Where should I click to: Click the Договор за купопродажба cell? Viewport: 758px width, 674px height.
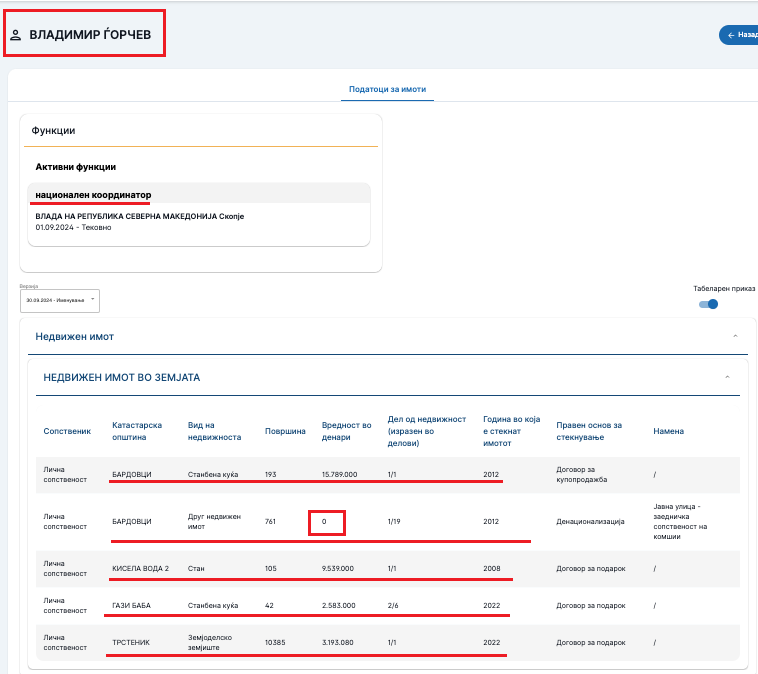coord(582,474)
